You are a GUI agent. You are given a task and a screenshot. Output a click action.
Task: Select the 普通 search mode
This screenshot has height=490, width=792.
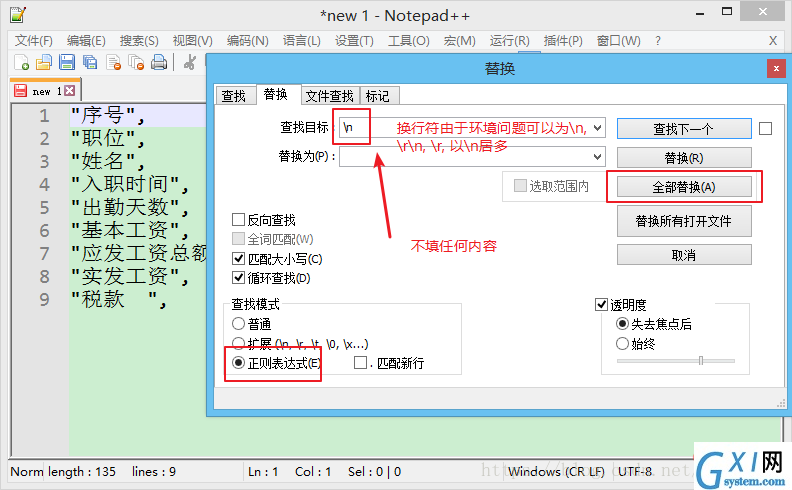pos(238,324)
